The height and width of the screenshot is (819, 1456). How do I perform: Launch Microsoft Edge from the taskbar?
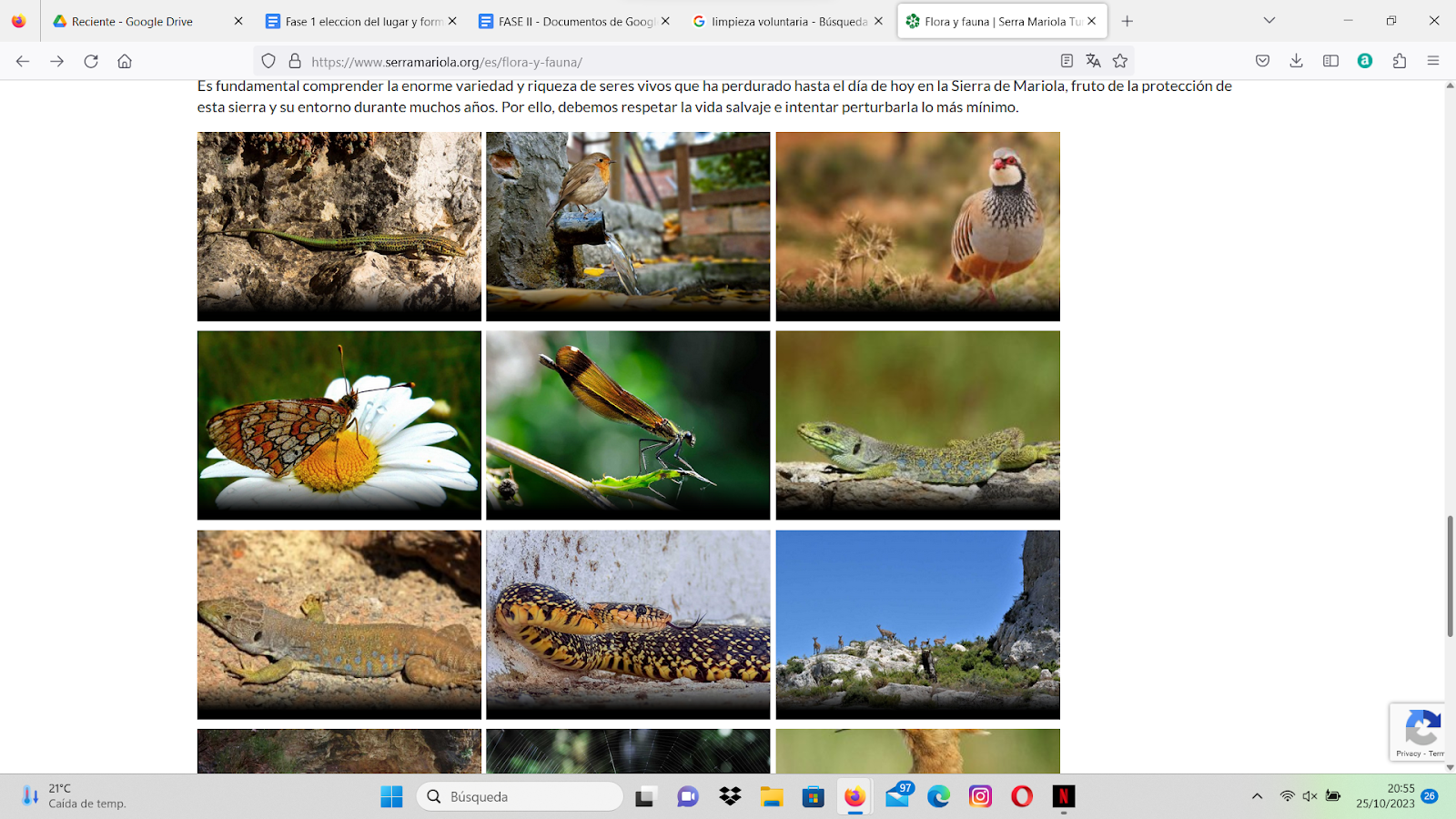(x=938, y=797)
